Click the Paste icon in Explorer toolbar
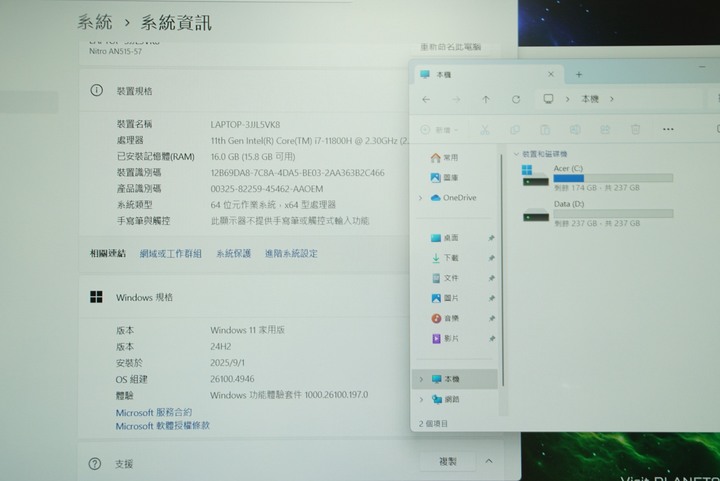The image size is (720, 481). point(545,130)
